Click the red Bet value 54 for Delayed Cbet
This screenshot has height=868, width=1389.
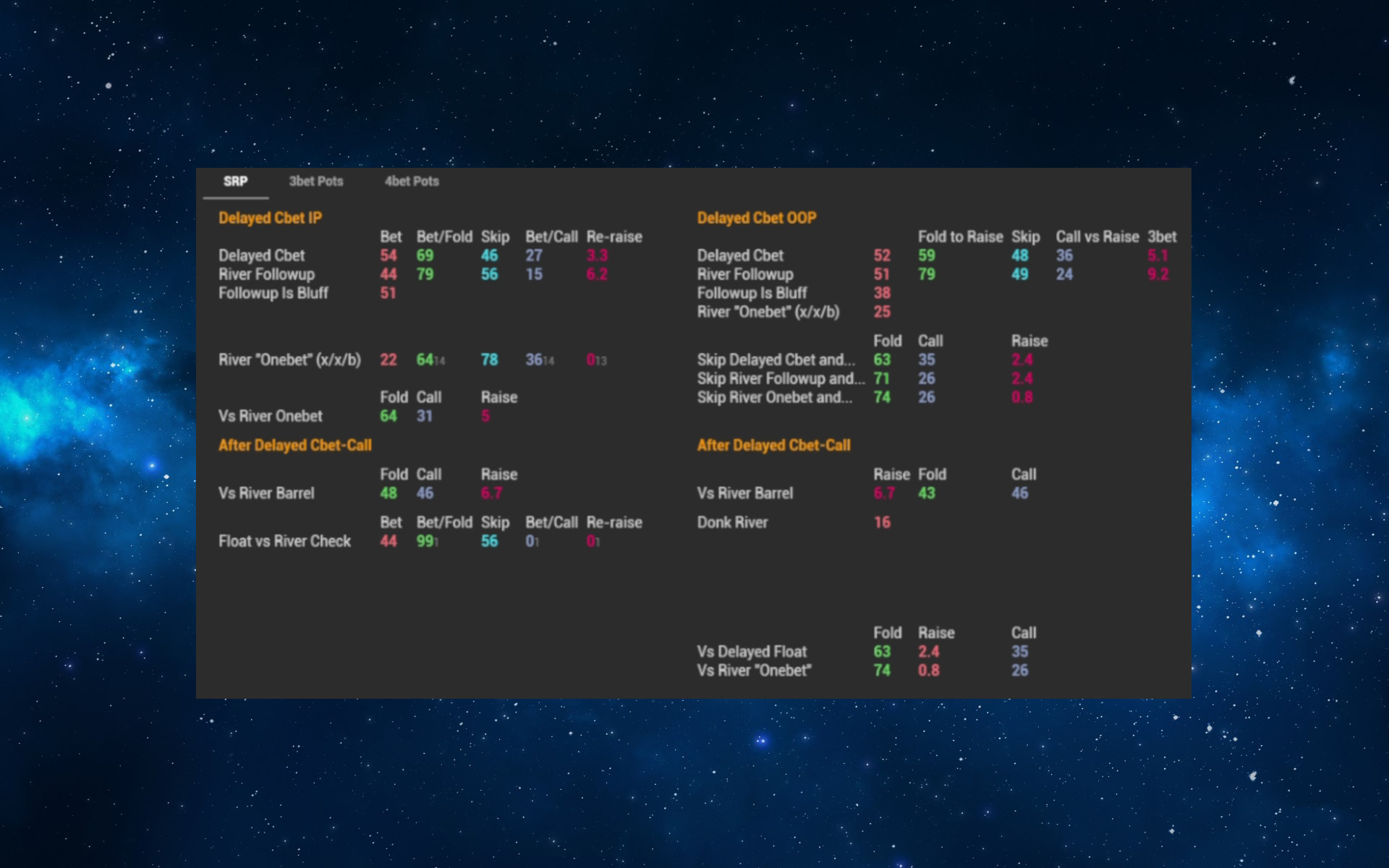pyautogui.click(x=388, y=255)
